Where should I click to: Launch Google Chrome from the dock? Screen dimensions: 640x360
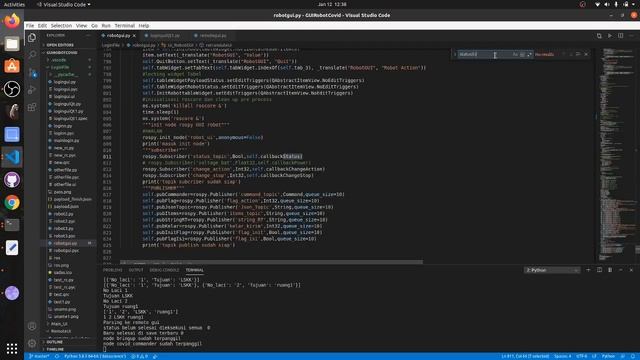[x=12, y=202]
